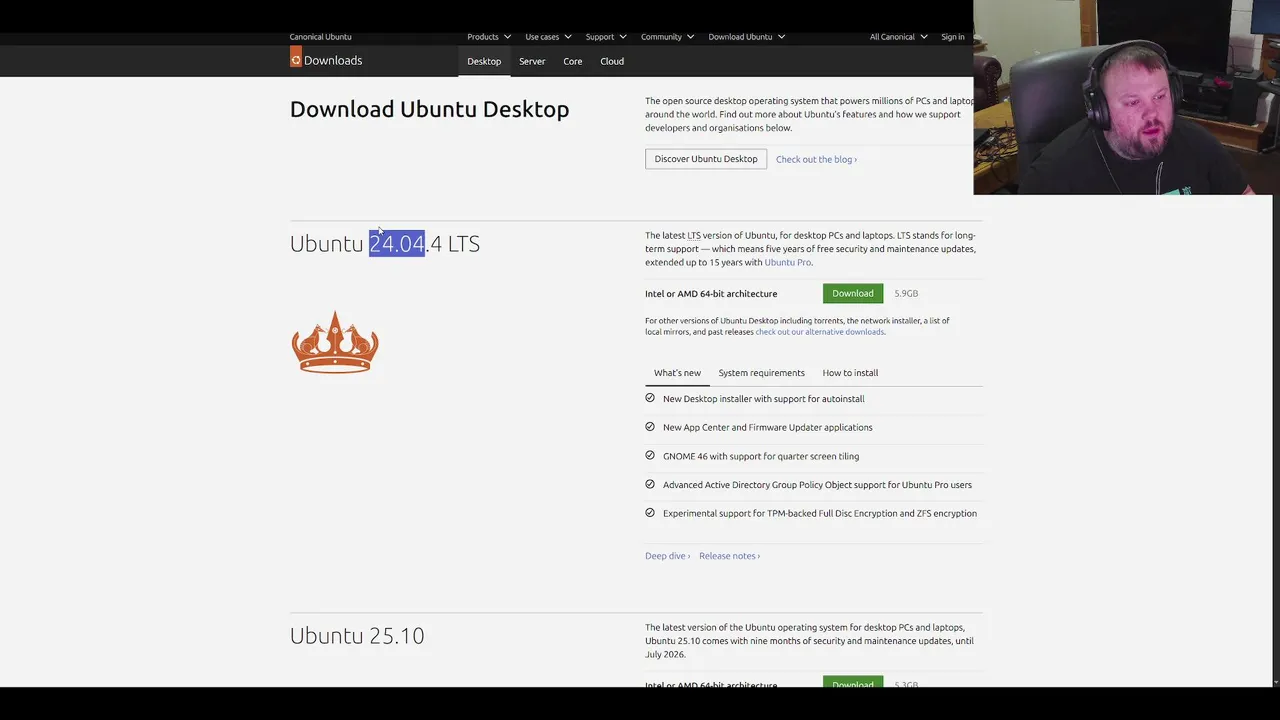
Task: Click the page scrollbar down arrow
Action: pyautogui.click(x=1275, y=682)
